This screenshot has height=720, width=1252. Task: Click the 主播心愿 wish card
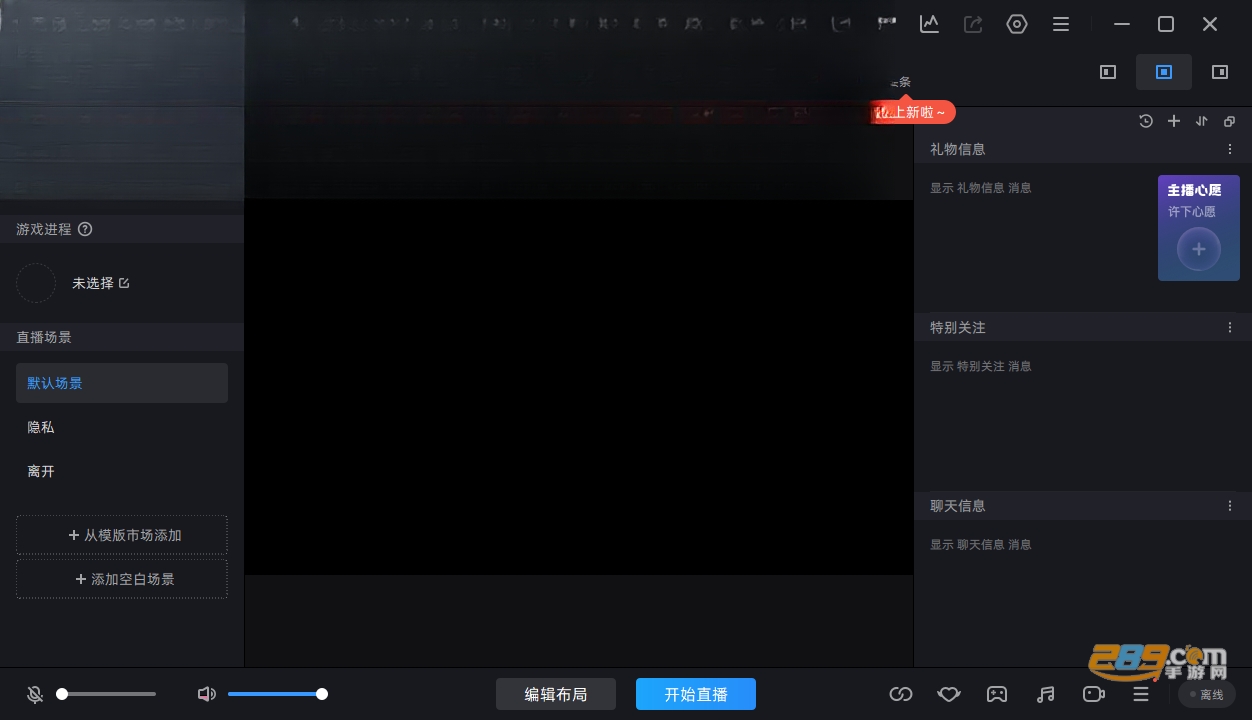pyautogui.click(x=1199, y=228)
